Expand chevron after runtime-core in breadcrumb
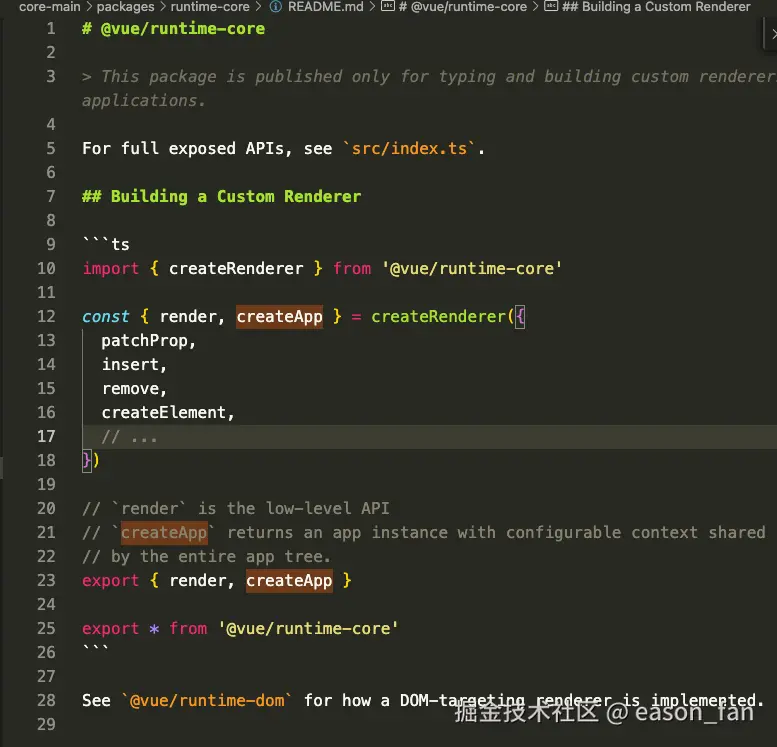Image resolution: width=777 pixels, height=747 pixels. click(258, 6)
